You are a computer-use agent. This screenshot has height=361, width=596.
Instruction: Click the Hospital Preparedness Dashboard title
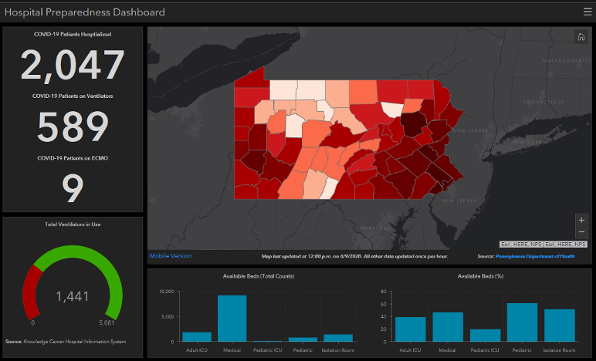tap(85, 12)
